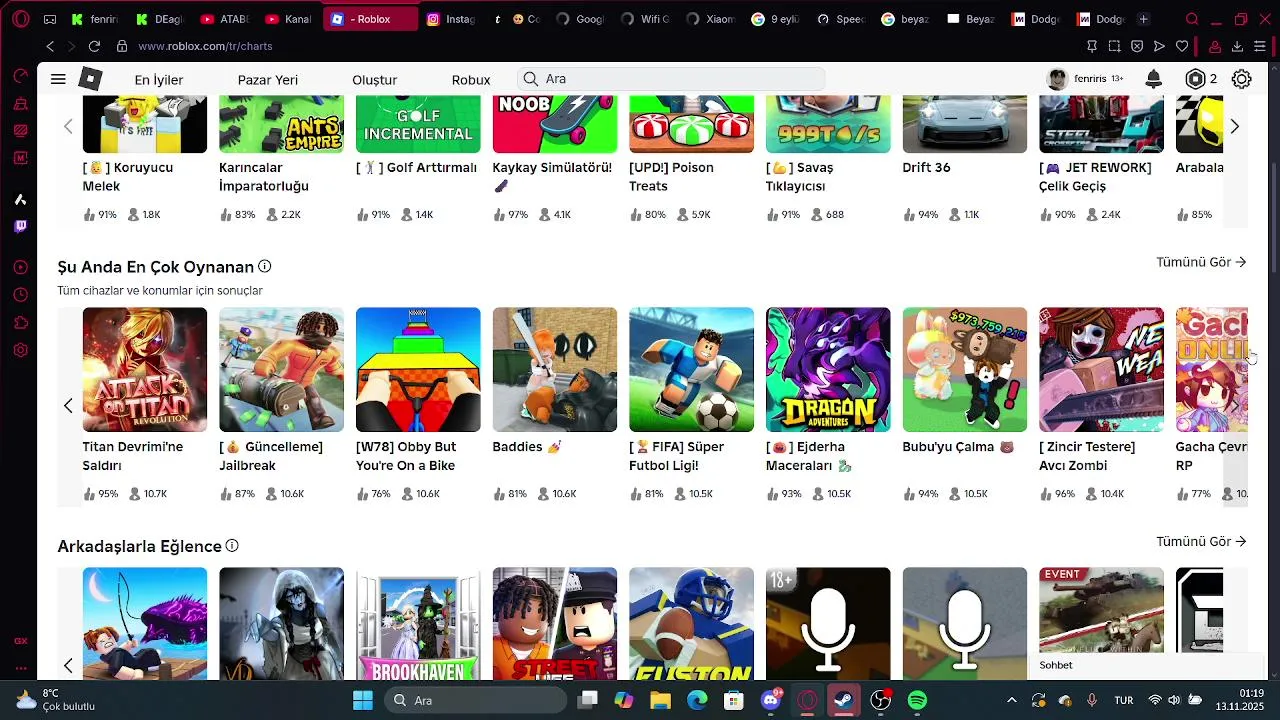Click the Roblox Ara search field
Screen dimensions: 1280x720
[x=671, y=79]
